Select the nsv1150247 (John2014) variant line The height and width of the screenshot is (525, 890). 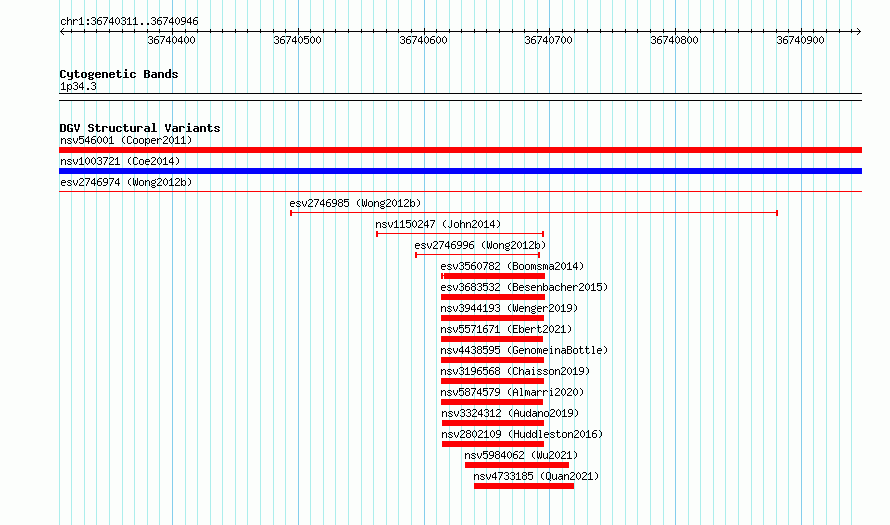pos(460,234)
